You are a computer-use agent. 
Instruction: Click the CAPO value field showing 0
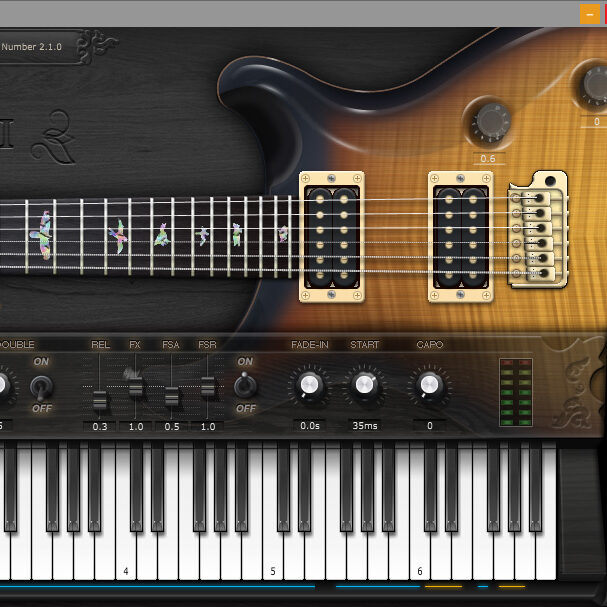(429, 425)
